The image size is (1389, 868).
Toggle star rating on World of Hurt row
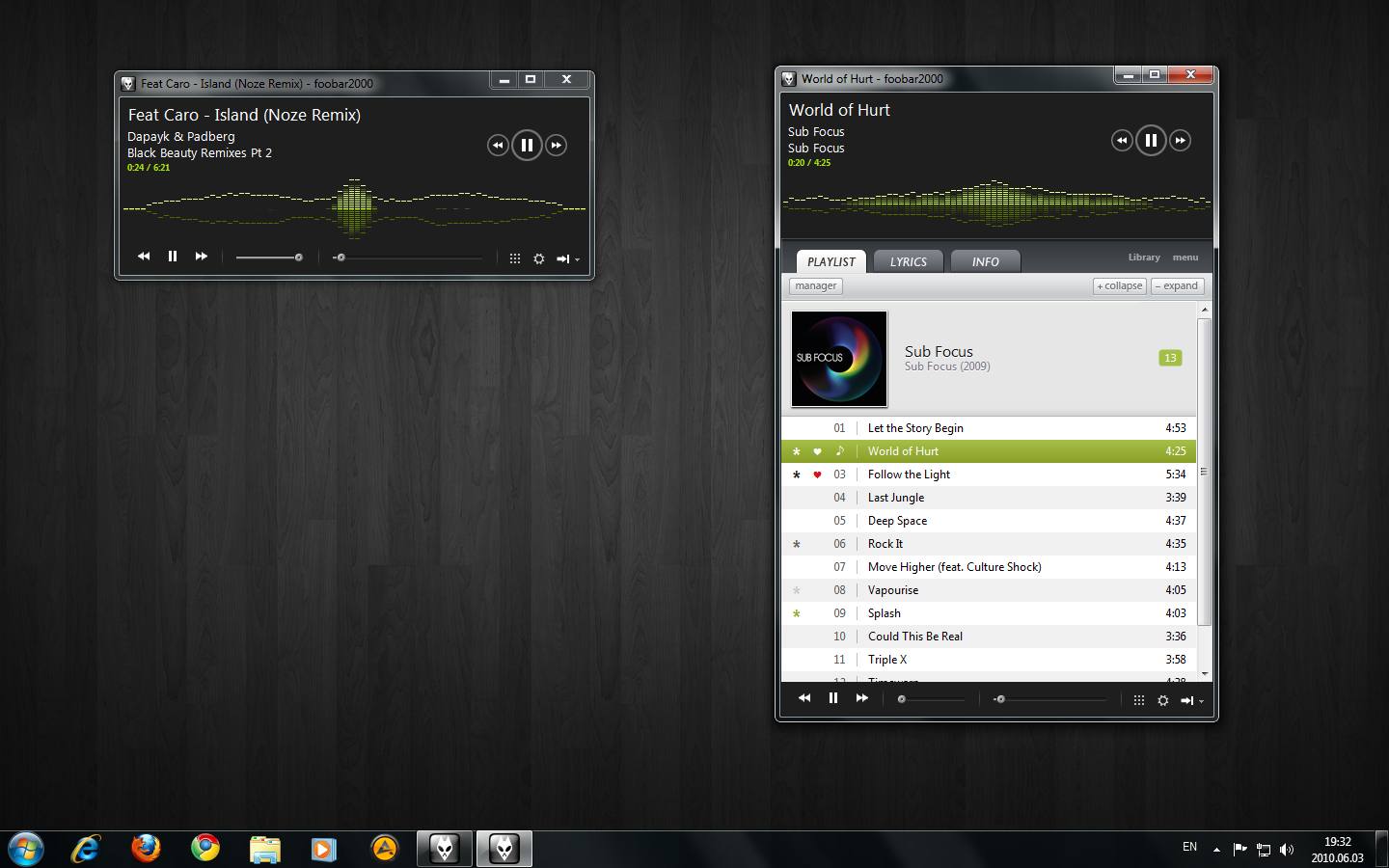point(797,451)
